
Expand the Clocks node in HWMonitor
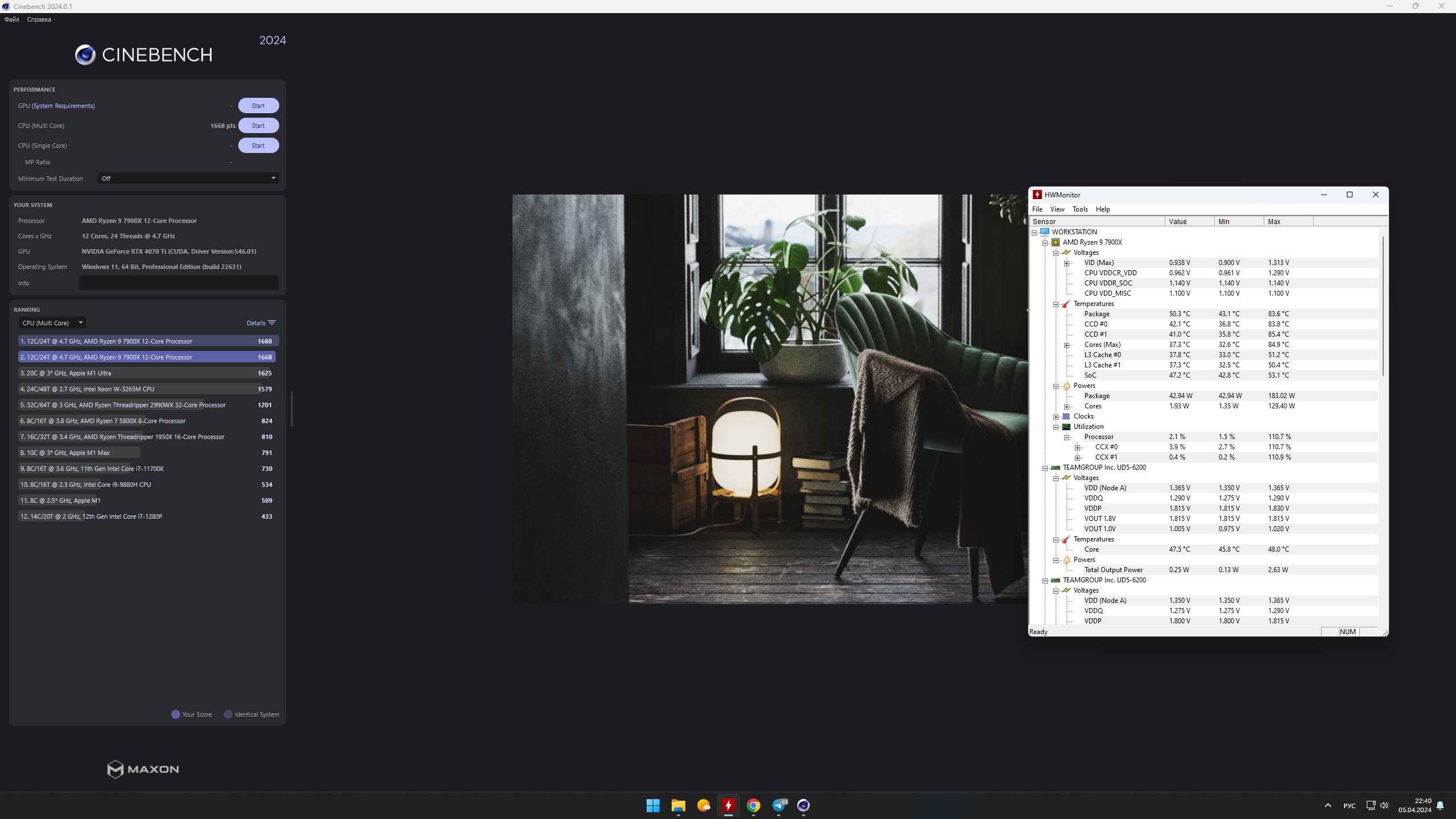pos(1056,416)
